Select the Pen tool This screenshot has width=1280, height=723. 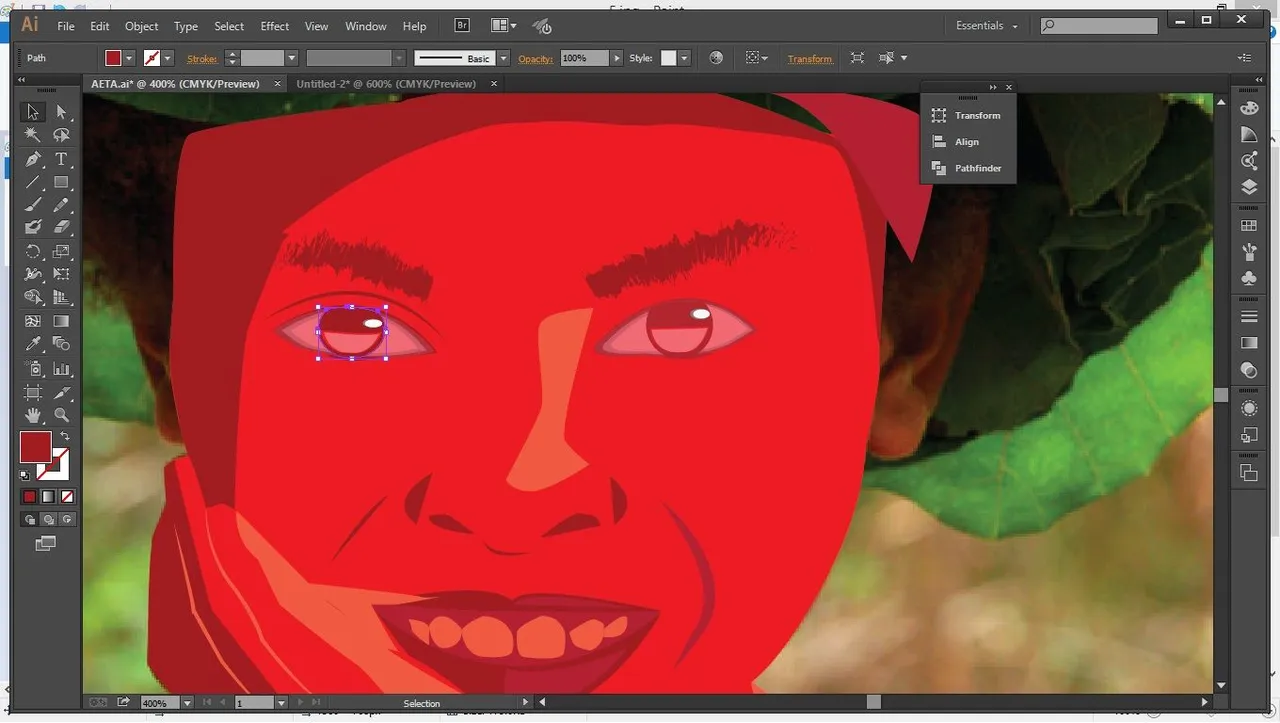[x=33, y=159]
